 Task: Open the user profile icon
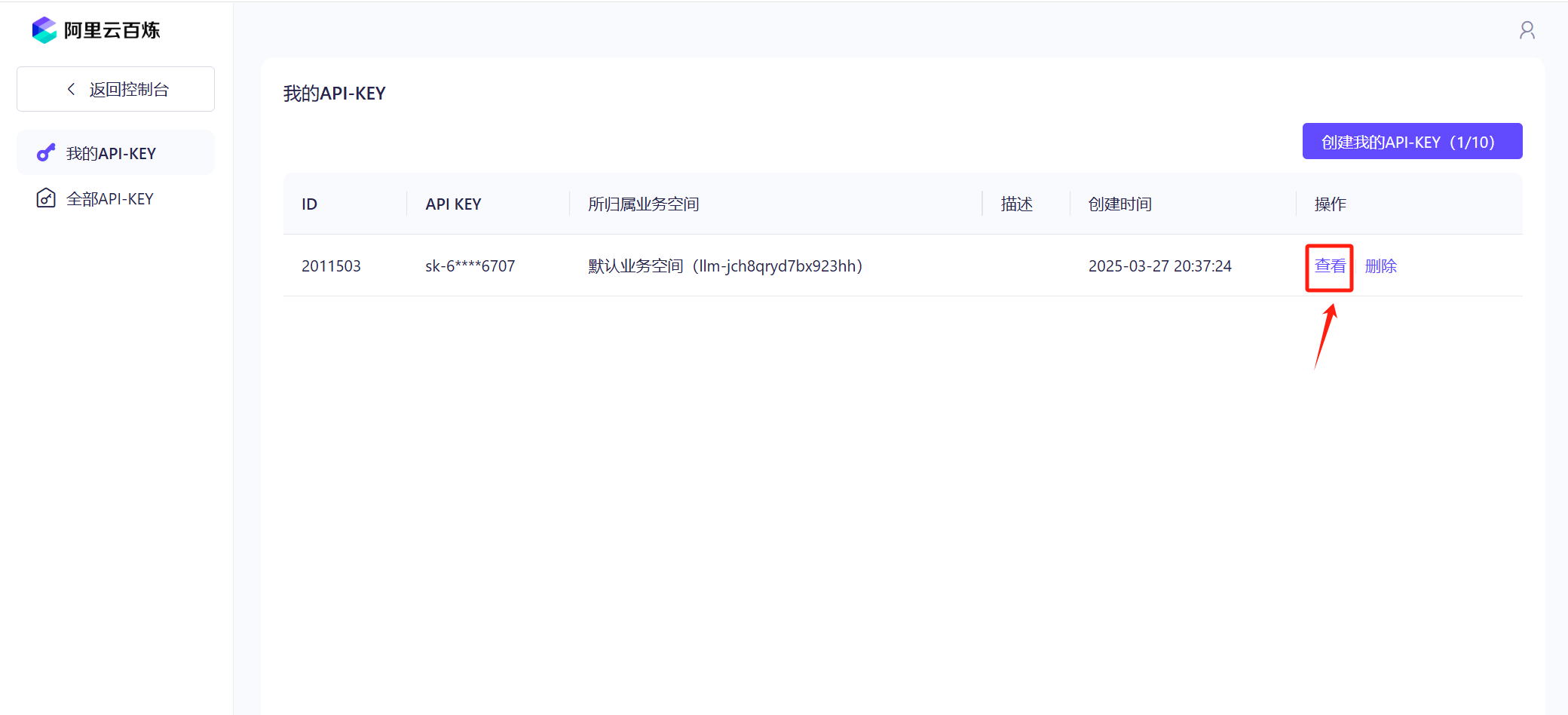point(1527,30)
